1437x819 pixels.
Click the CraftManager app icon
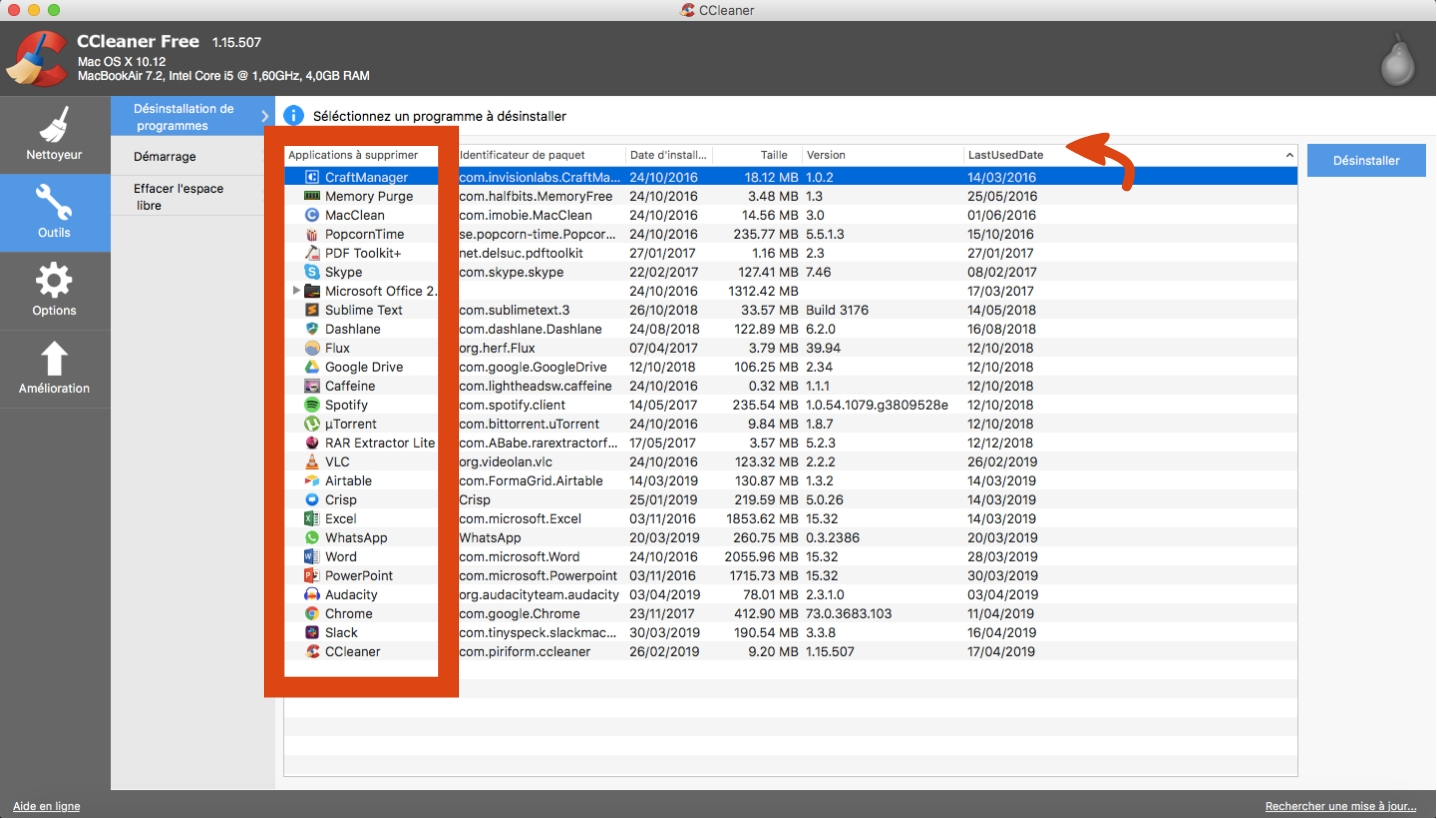[311, 177]
